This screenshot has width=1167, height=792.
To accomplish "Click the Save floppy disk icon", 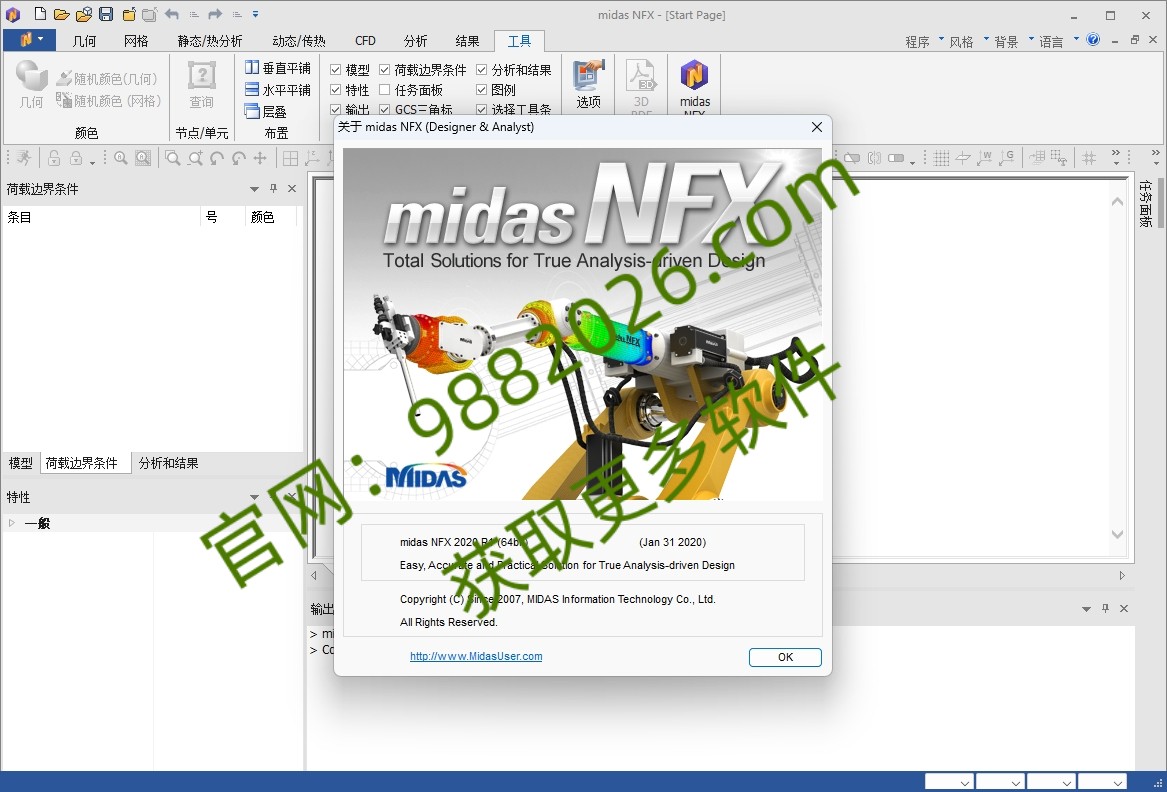I will 106,14.
